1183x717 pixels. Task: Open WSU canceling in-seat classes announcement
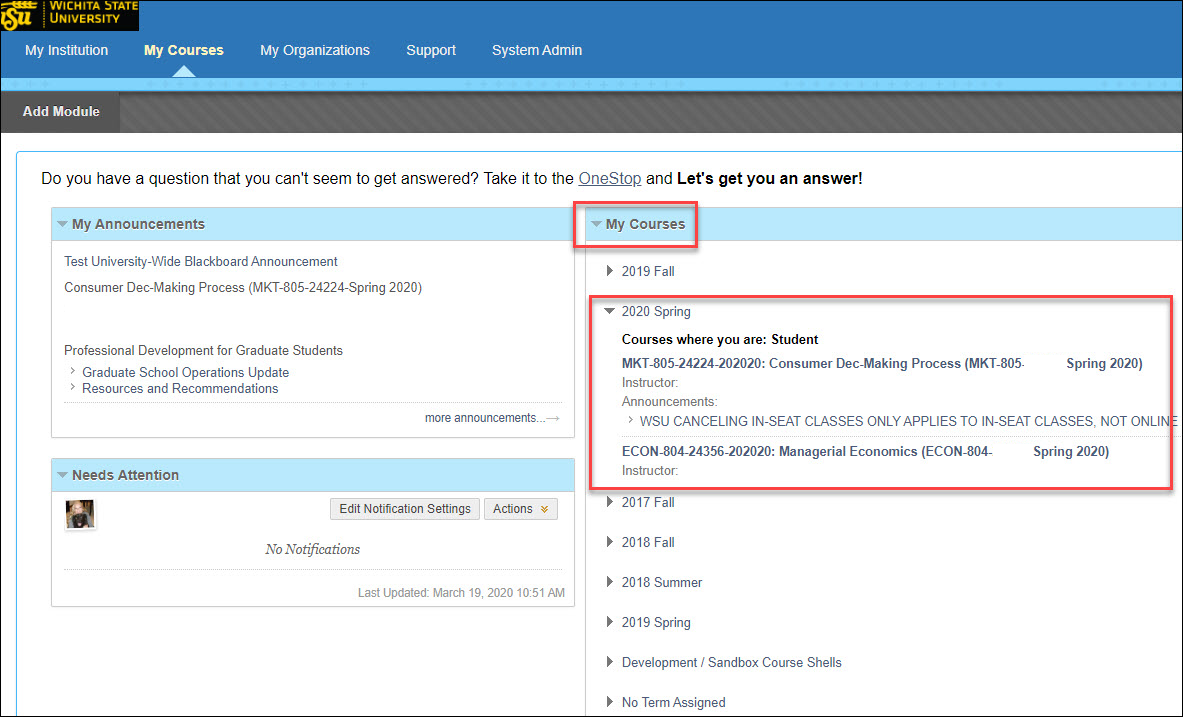pyautogui.click(x=908, y=421)
